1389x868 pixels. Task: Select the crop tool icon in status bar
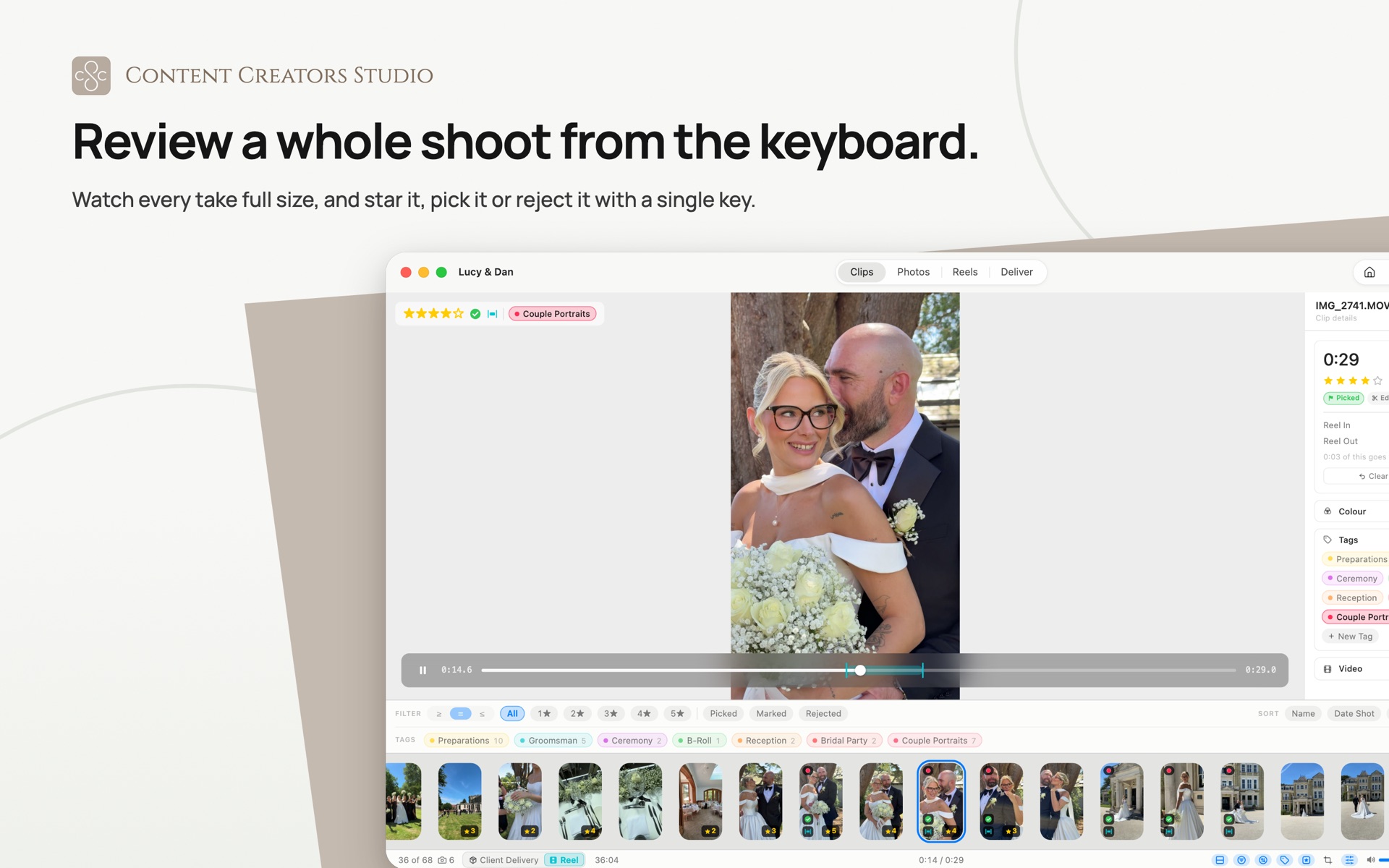click(x=1328, y=860)
